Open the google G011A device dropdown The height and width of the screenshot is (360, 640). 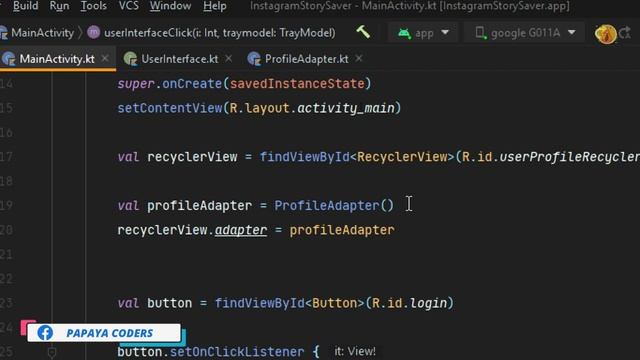(x=526, y=33)
